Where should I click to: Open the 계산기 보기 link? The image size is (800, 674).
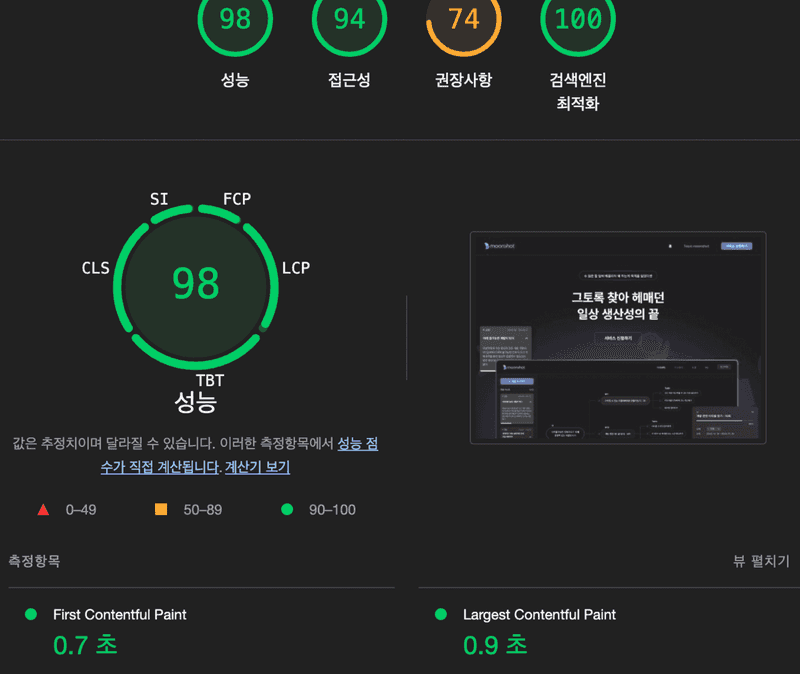[x=259, y=467]
